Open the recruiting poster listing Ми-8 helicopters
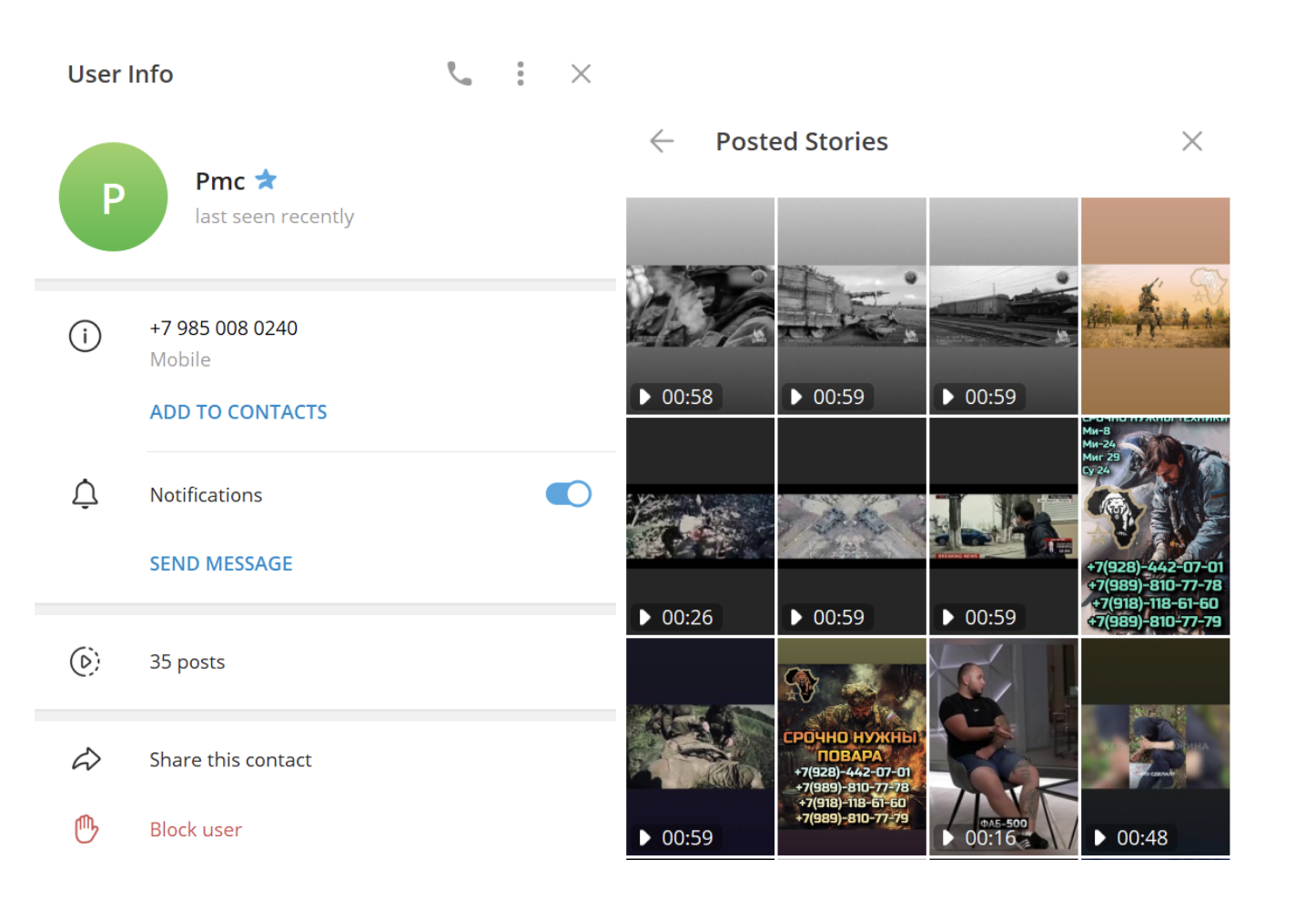Screen dimensions: 1316x910 click(x=1156, y=526)
